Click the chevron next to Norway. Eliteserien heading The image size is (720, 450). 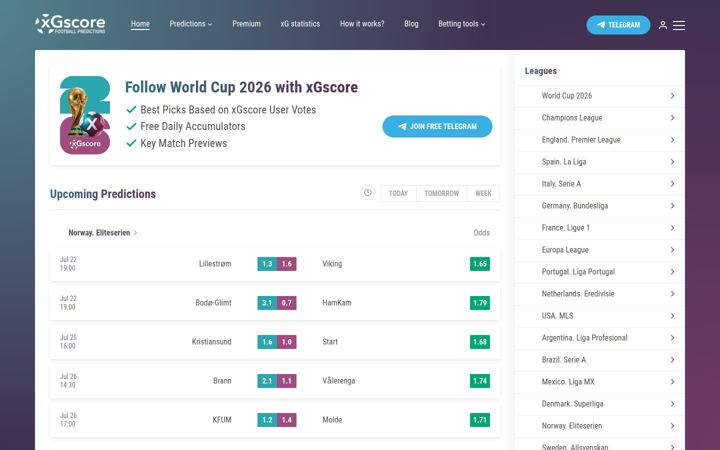point(135,233)
